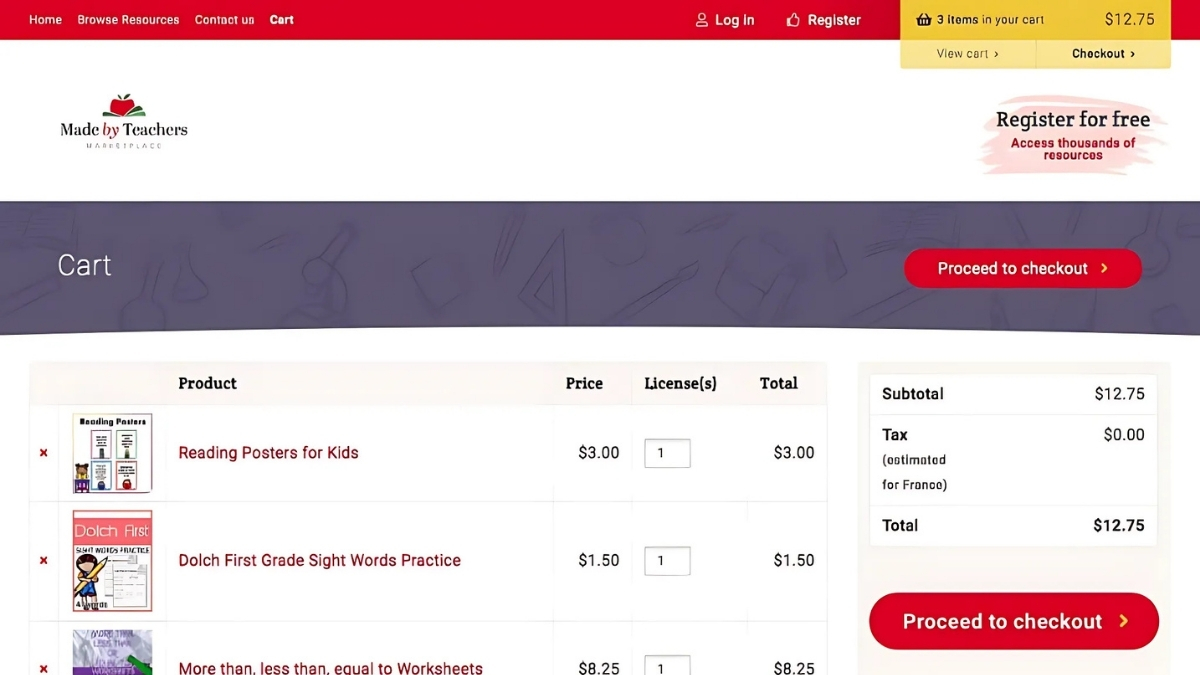Click the Subtotal label in summary
This screenshot has height=675, width=1200.
click(912, 394)
